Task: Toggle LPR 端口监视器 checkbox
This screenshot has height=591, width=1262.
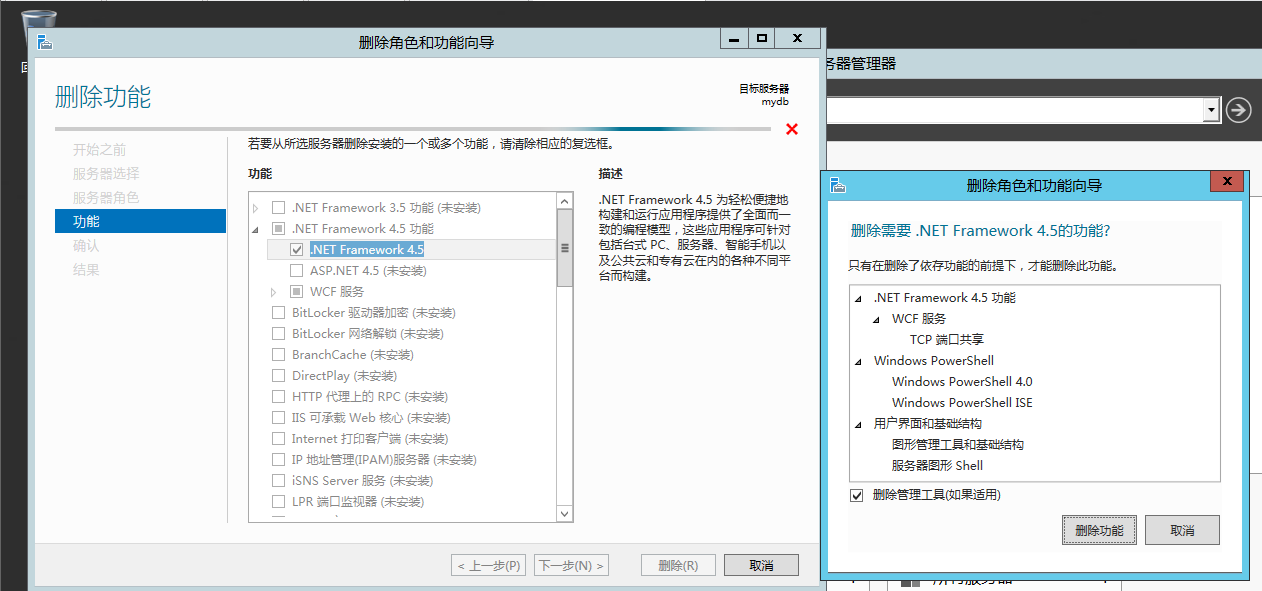Action: click(x=279, y=502)
